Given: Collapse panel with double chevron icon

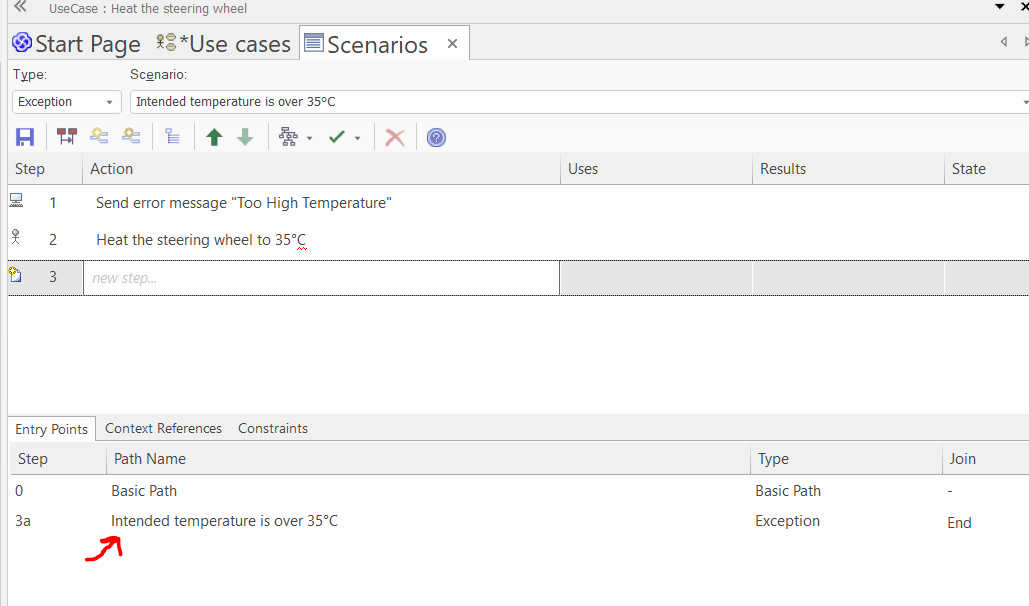Looking at the screenshot, I should (x=19, y=8).
